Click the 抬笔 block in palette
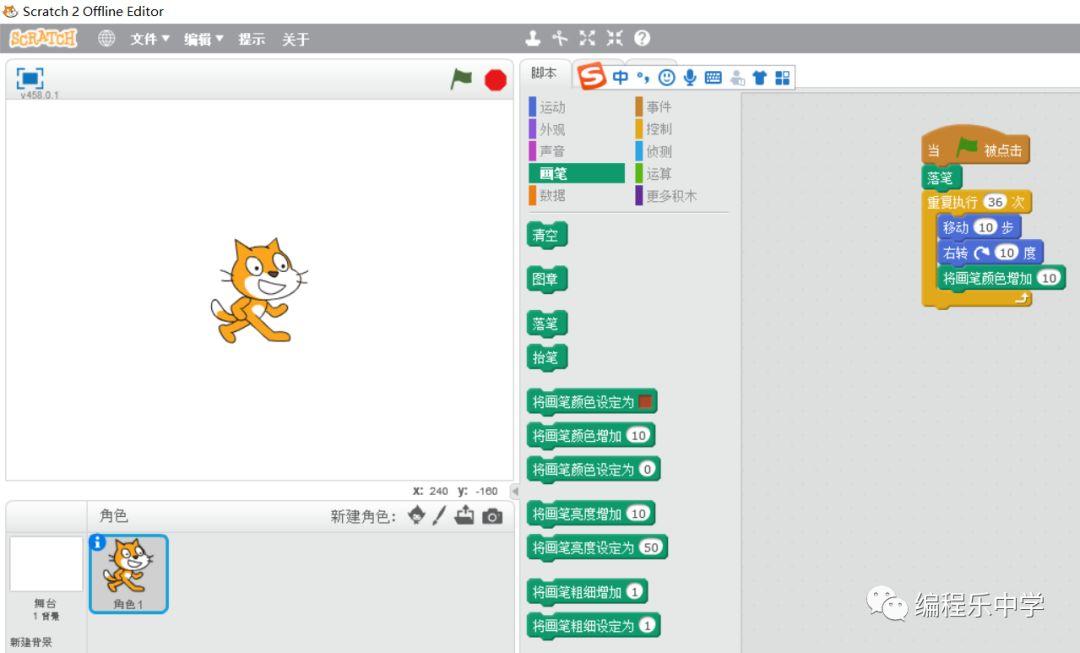Viewport: 1080px width, 653px height. pyautogui.click(x=547, y=357)
